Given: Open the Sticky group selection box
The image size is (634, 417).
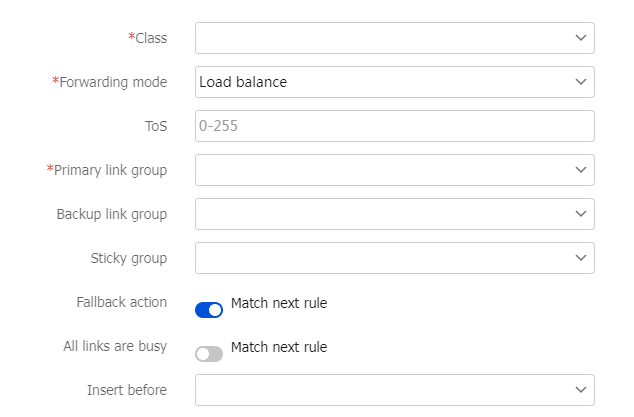Looking at the screenshot, I should pyautogui.click(x=380, y=258).
